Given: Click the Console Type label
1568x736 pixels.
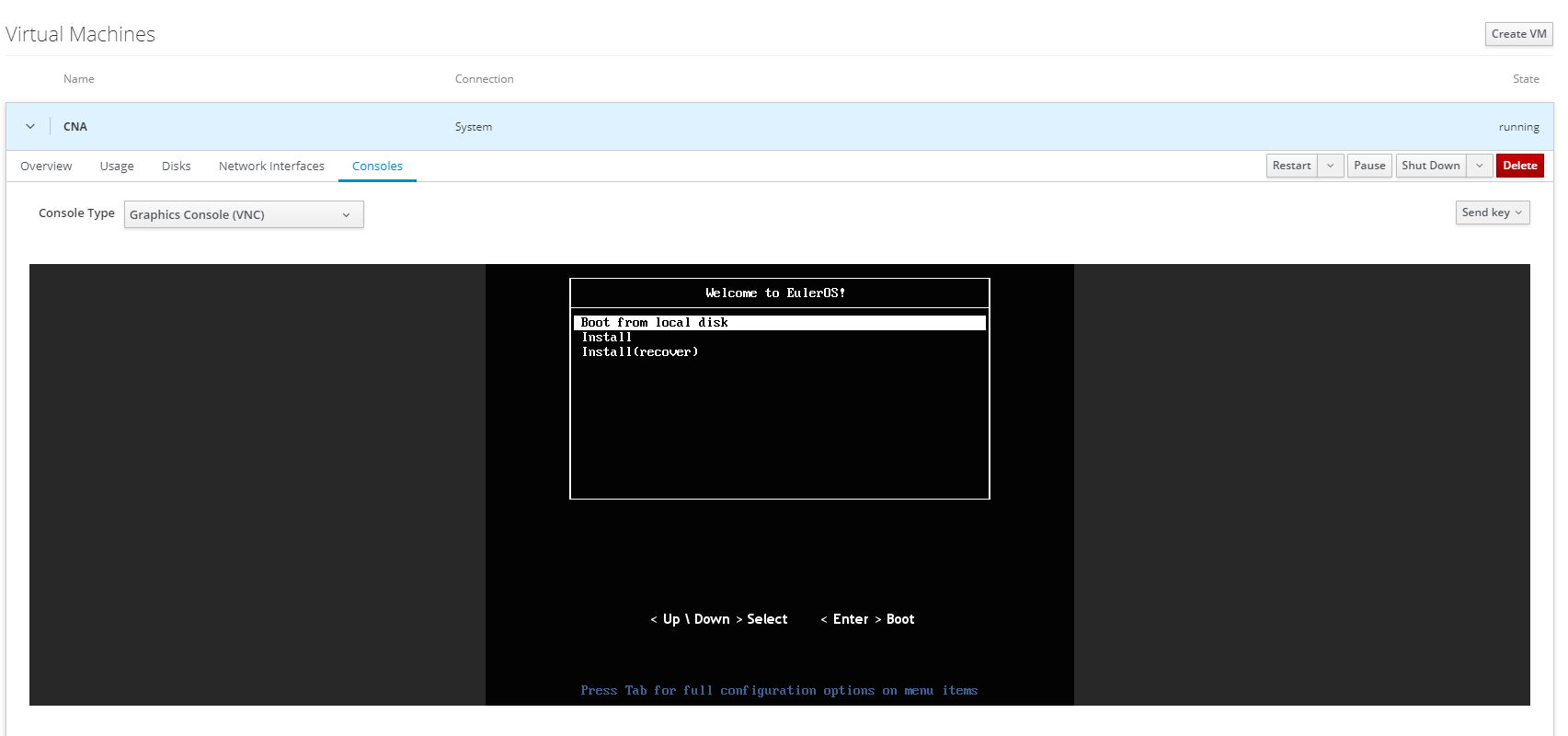Looking at the screenshot, I should pyautogui.click(x=76, y=213).
